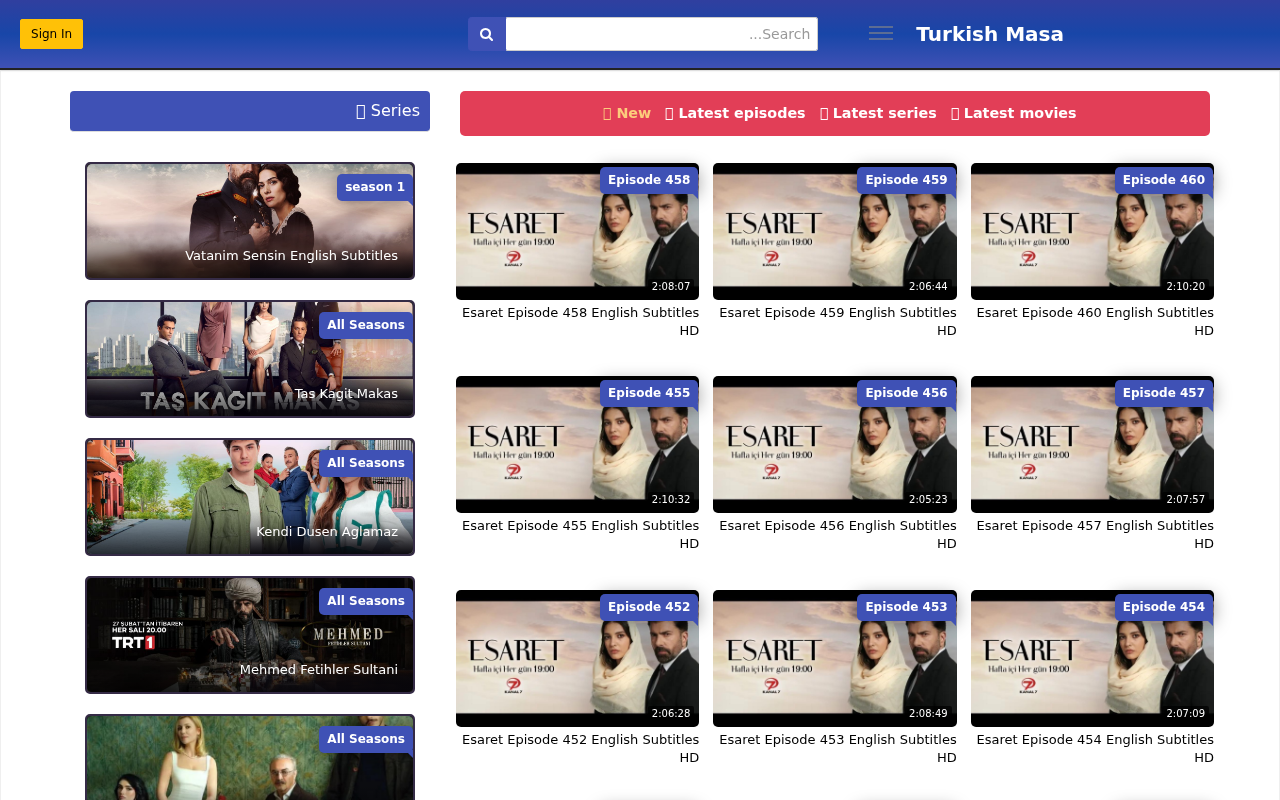This screenshot has width=1280, height=800.
Task: Click the Episode 452 badge
Action: (649, 607)
